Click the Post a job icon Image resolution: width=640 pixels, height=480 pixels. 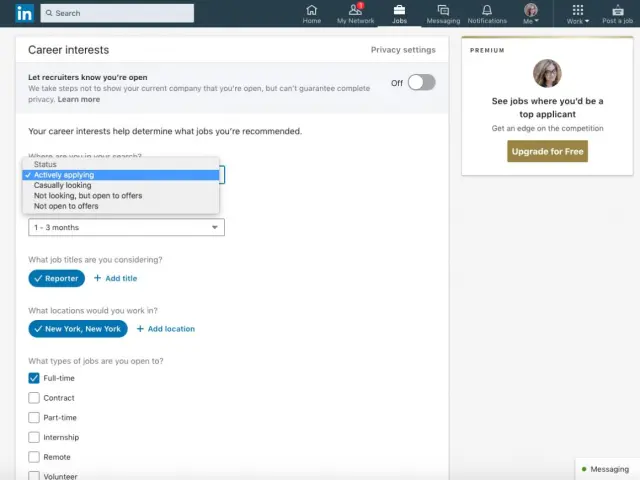[617, 10]
